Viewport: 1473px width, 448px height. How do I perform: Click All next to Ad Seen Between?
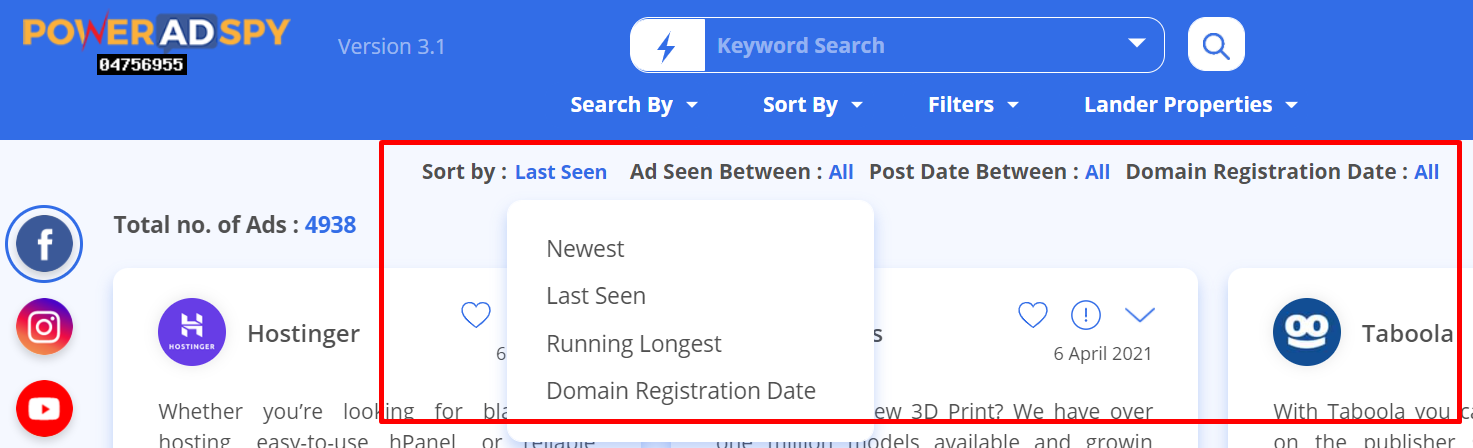(841, 172)
